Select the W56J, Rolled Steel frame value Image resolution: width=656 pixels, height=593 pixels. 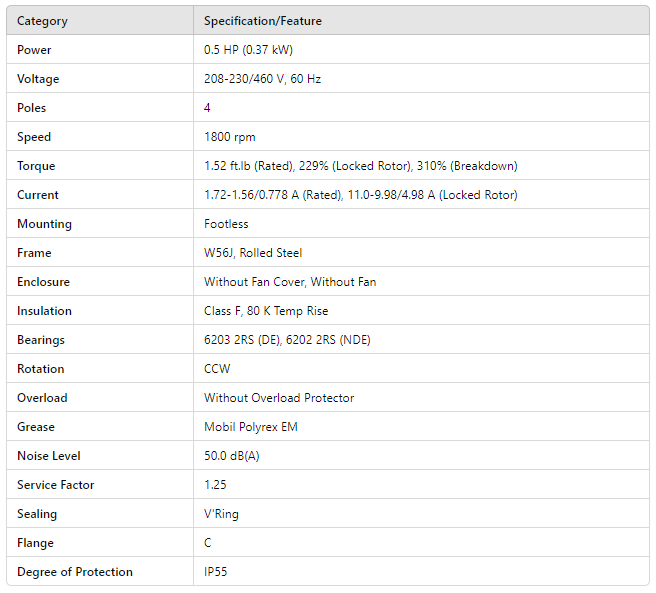click(x=253, y=253)
